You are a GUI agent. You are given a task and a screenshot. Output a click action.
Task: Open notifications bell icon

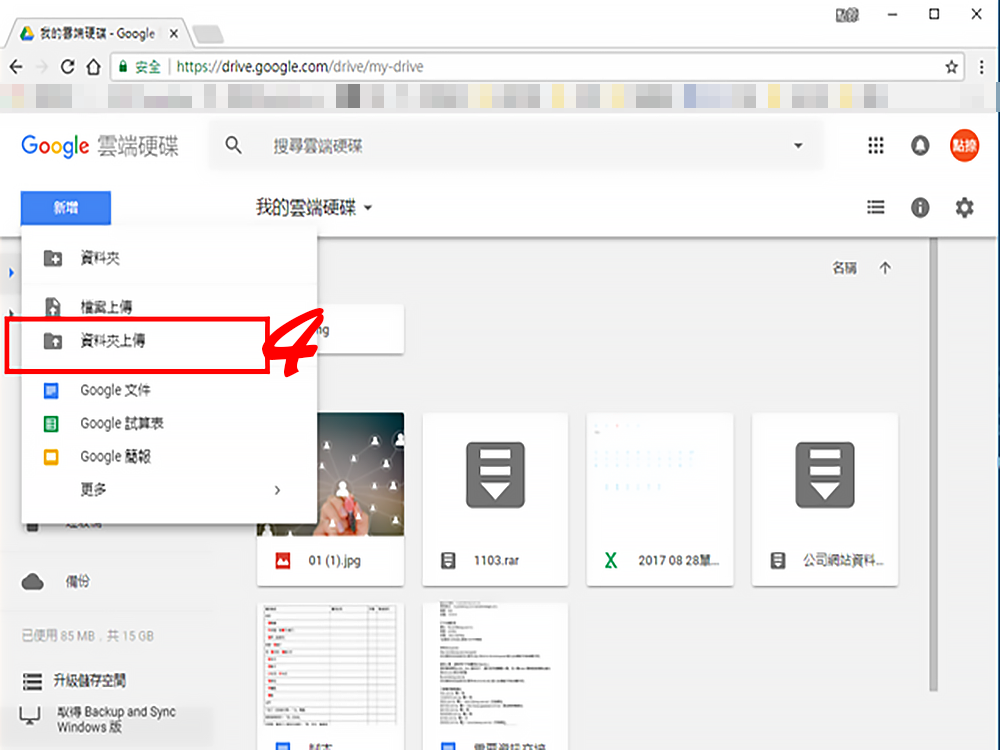click(x=920, y=146)
